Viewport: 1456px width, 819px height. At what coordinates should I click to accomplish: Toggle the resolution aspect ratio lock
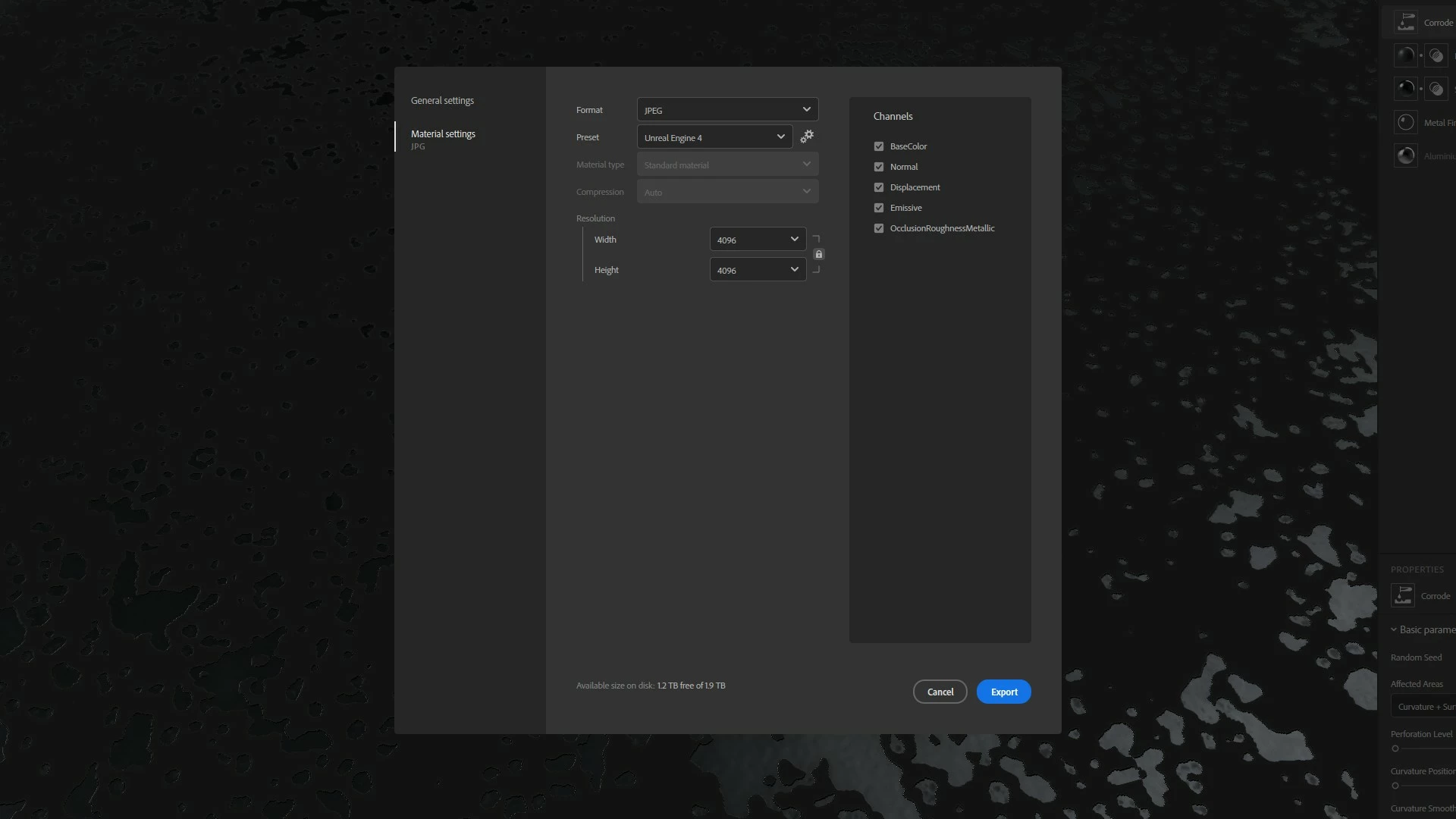(818, 254)
